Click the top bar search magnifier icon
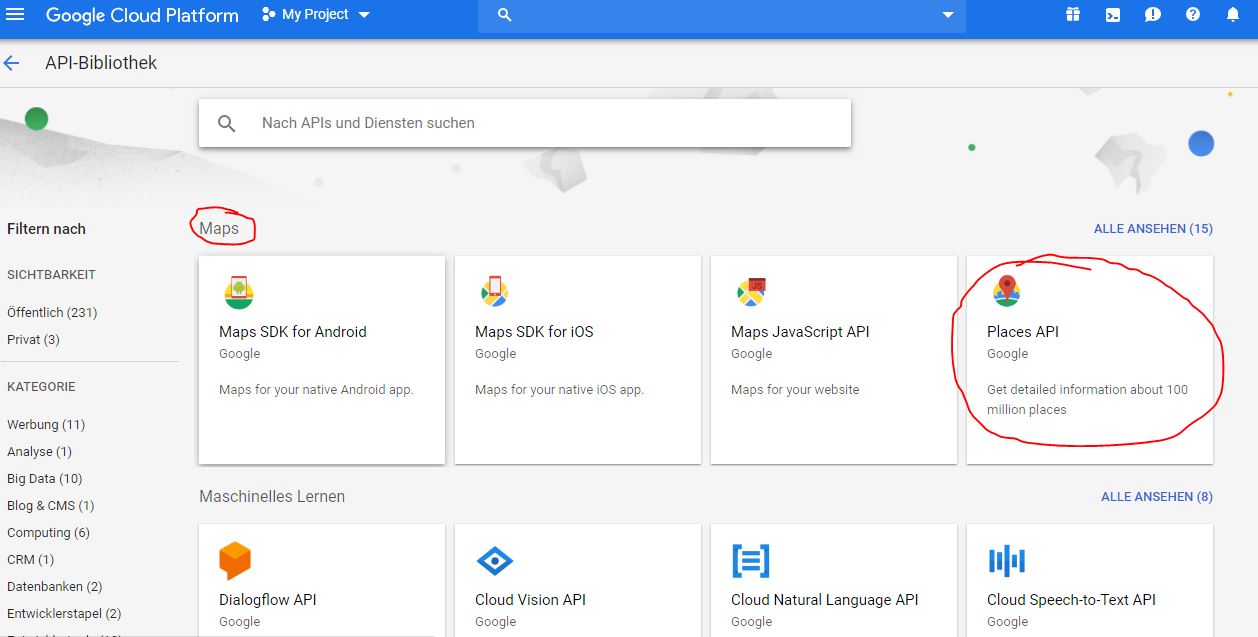Viewport: 1258px width, 637px height. pos(504,15)
